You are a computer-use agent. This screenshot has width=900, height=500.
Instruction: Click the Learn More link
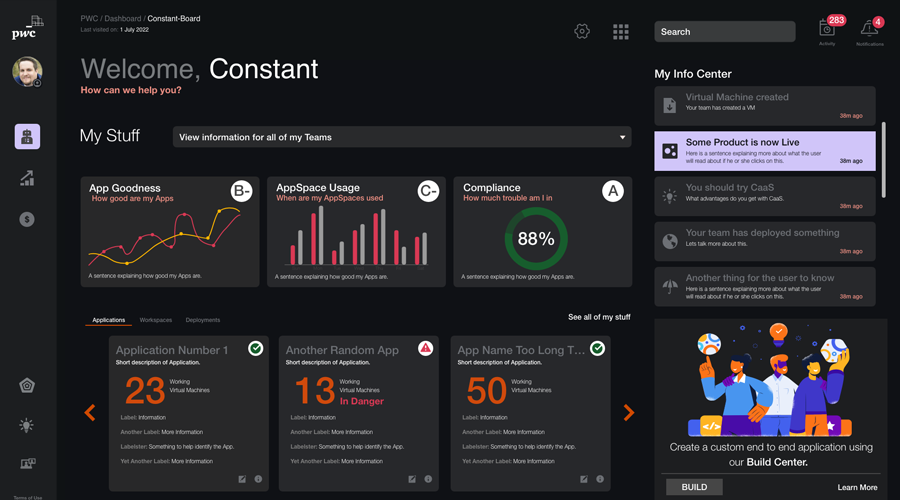[857, 487]
